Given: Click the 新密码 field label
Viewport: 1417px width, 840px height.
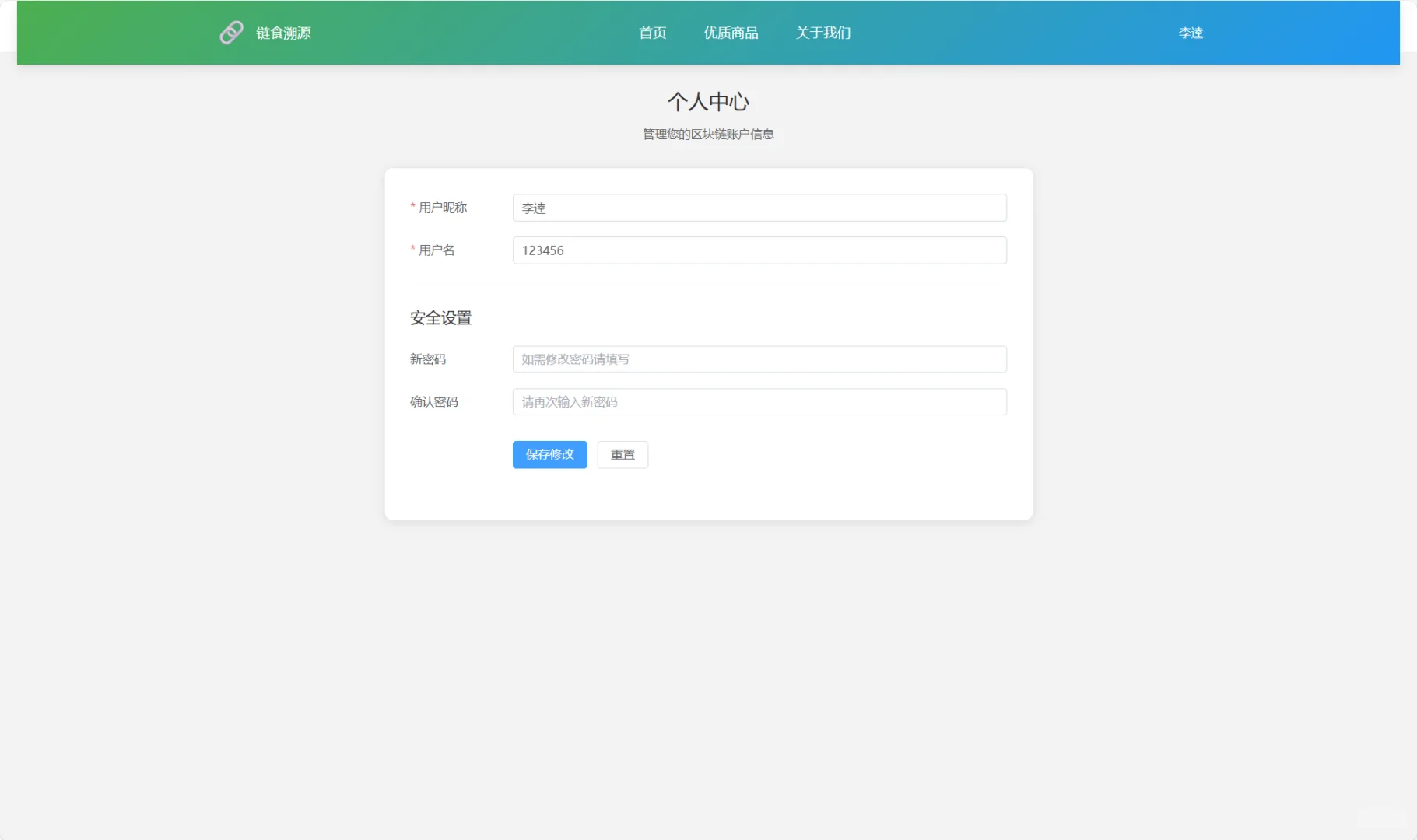Looking at the screenshot, I should point(428,359).
